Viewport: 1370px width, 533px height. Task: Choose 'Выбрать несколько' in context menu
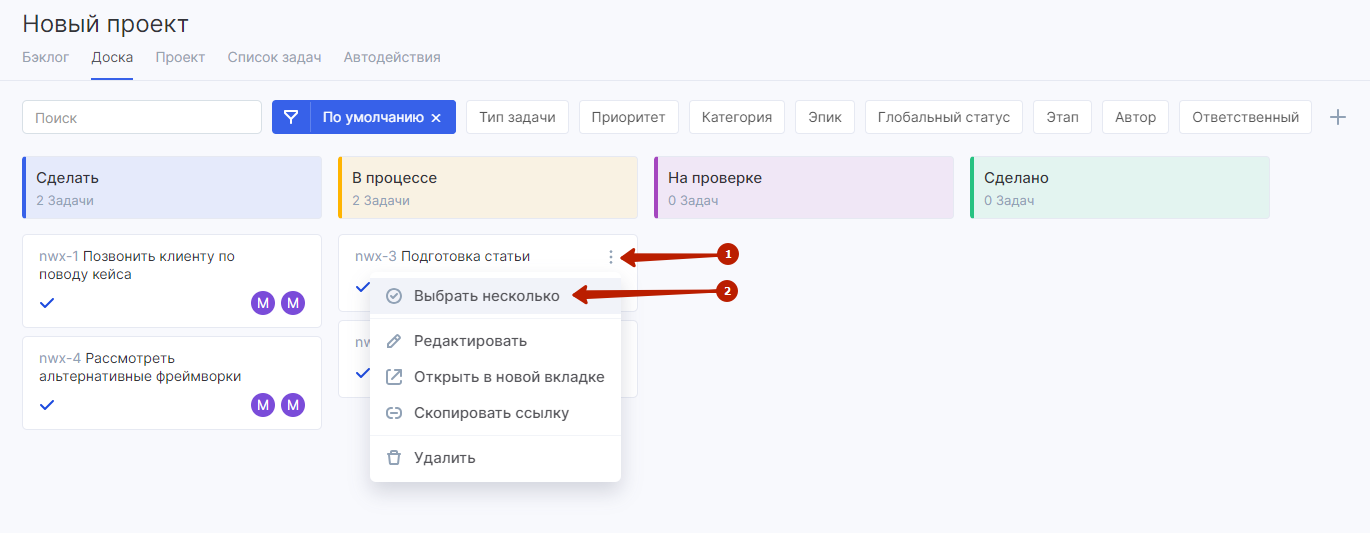click(x=486, y=296)
